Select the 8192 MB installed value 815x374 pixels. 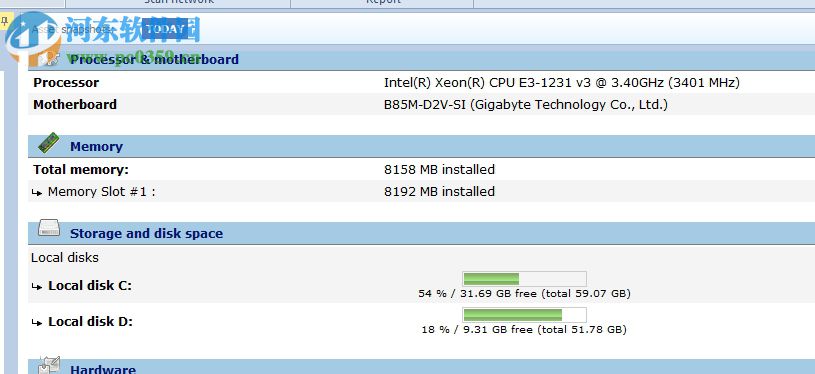pos(439,192)
